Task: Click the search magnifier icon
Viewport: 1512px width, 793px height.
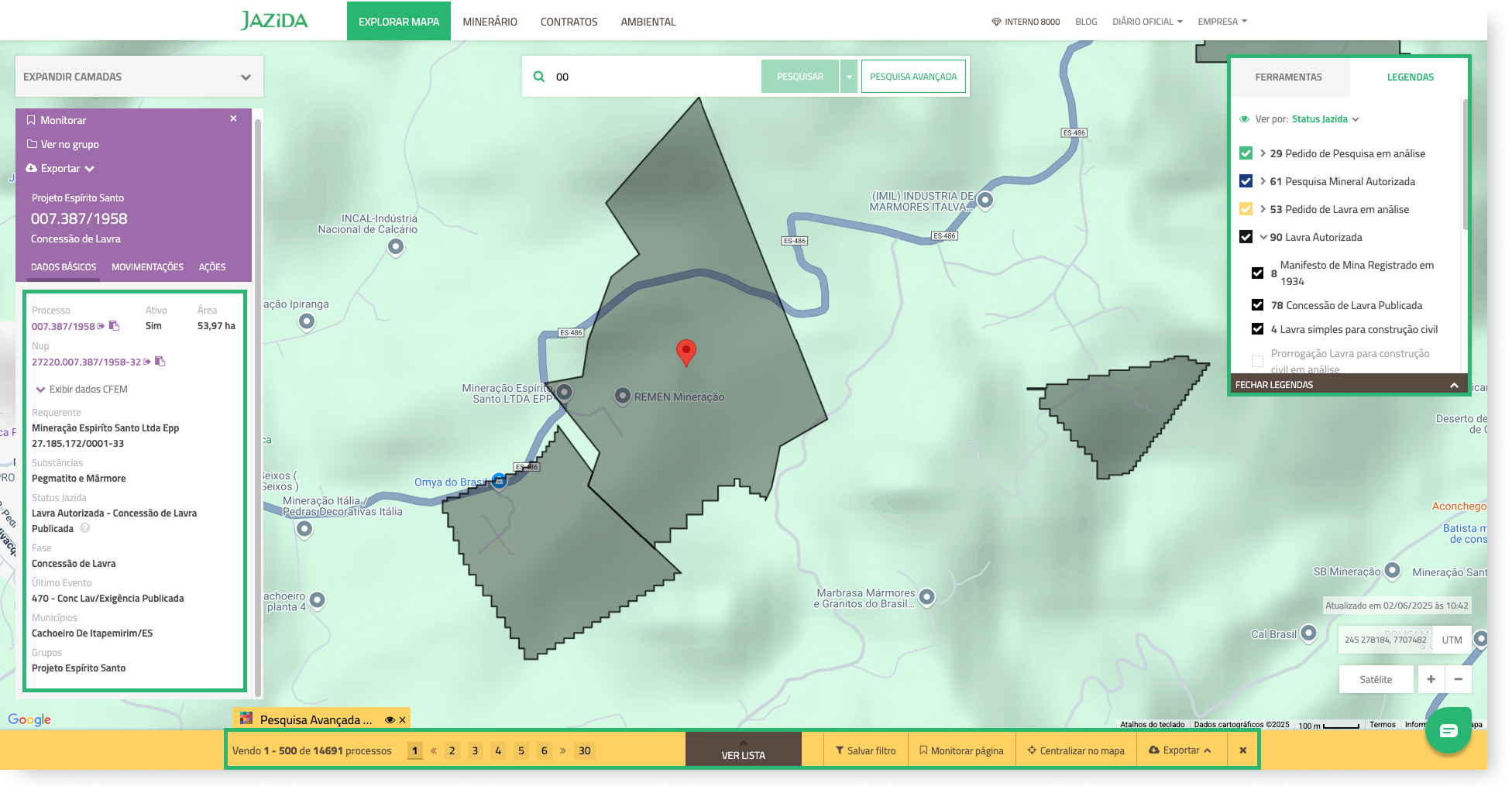Action: click(539, 77)
